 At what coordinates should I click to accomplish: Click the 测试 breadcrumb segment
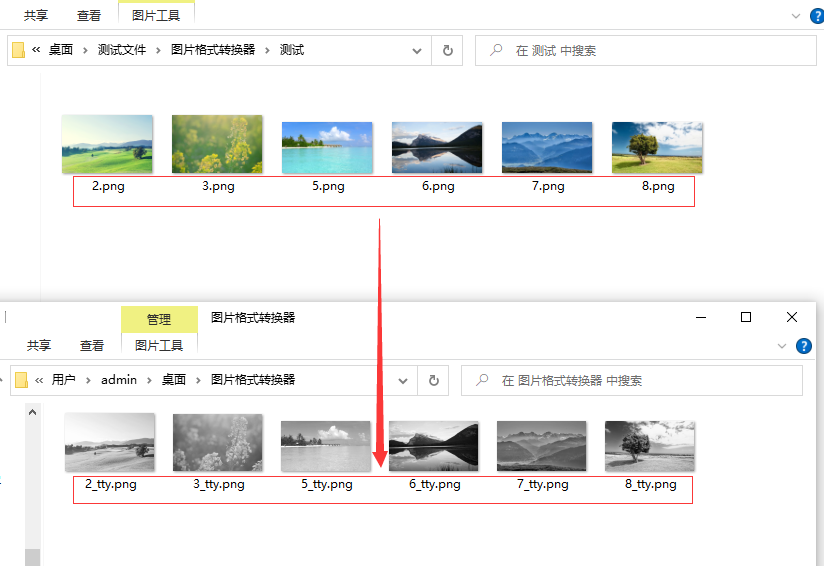click(x=292, y=50)
